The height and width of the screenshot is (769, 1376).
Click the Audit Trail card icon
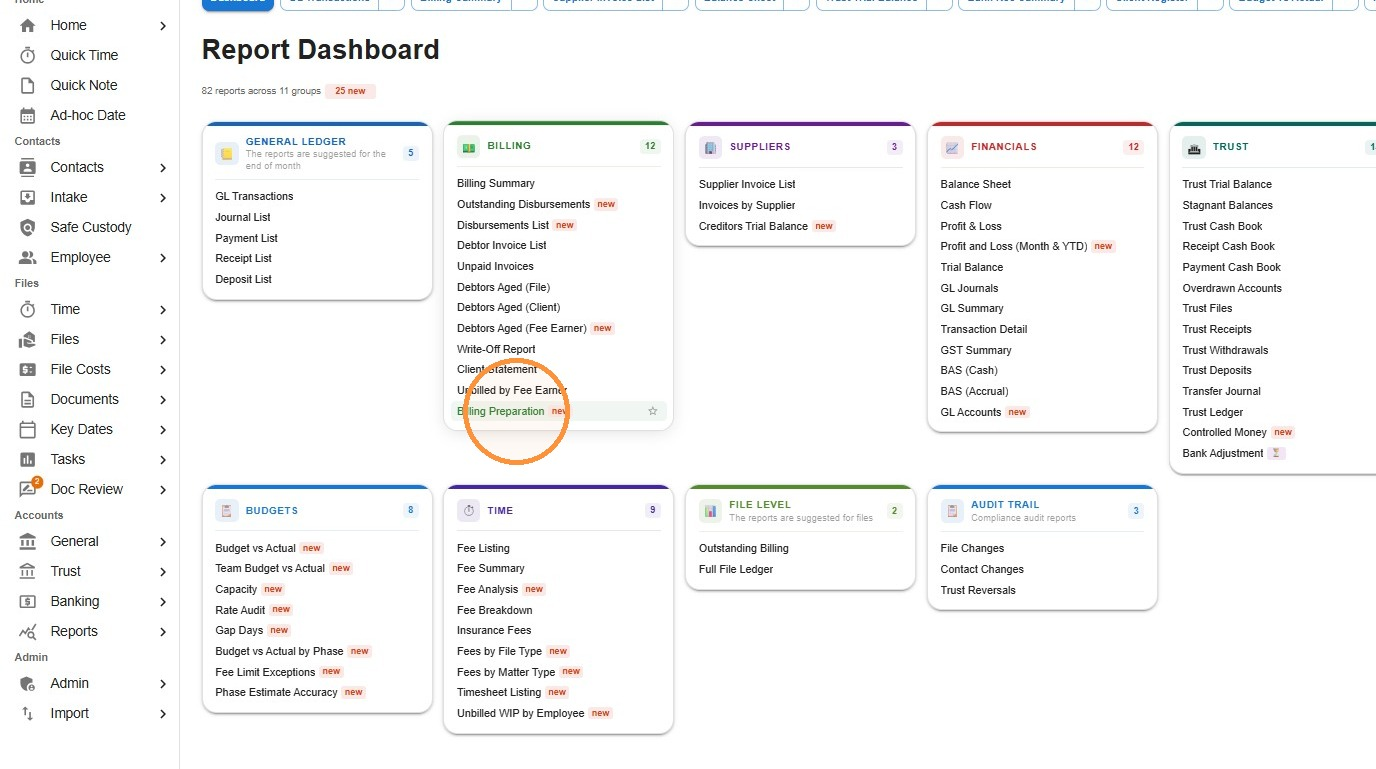tap(952, 511)
